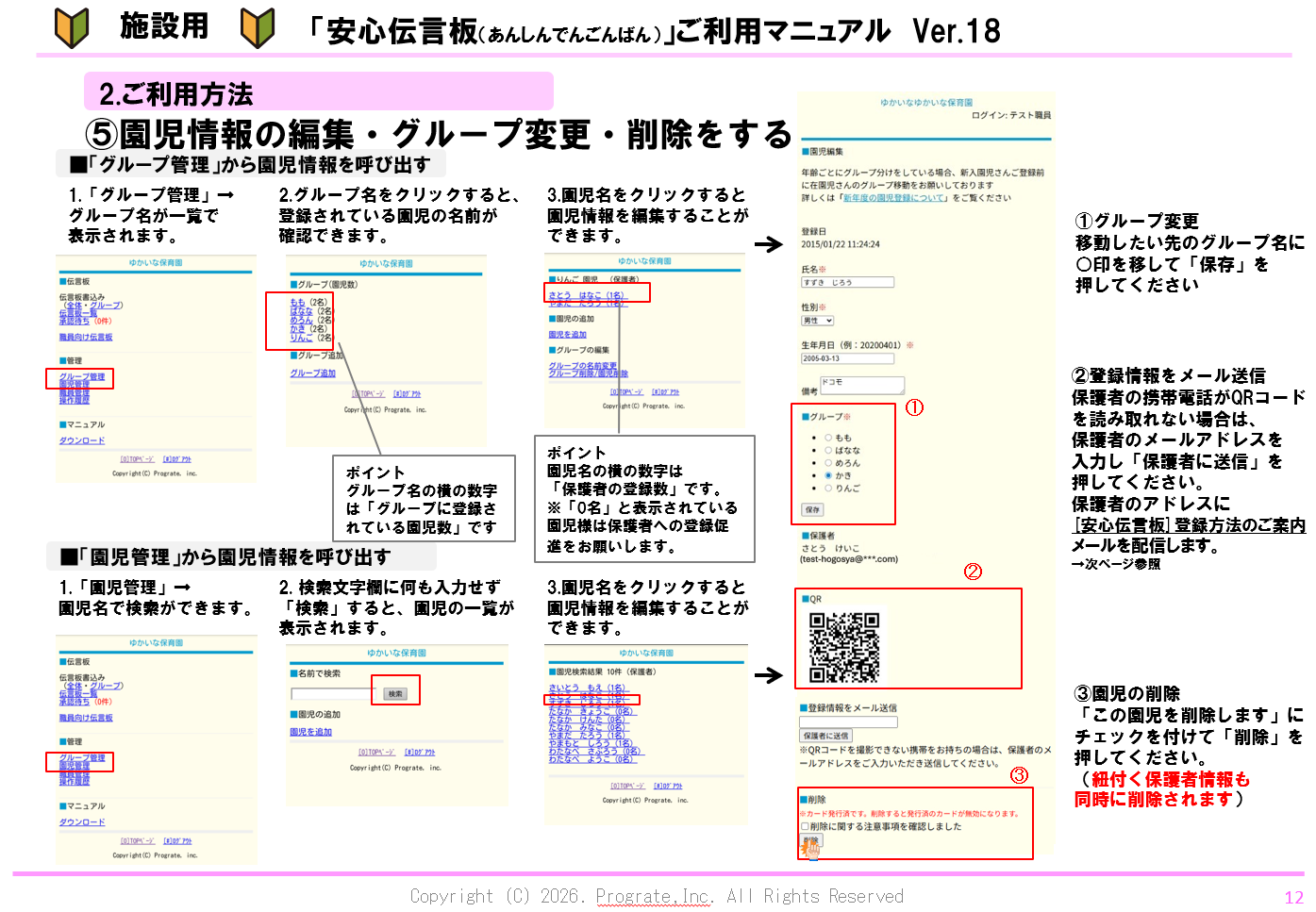Click the red circled number ② marker
Image resolution: width=1316 pixels, height=912 pixels.
[x=973, y=572]
